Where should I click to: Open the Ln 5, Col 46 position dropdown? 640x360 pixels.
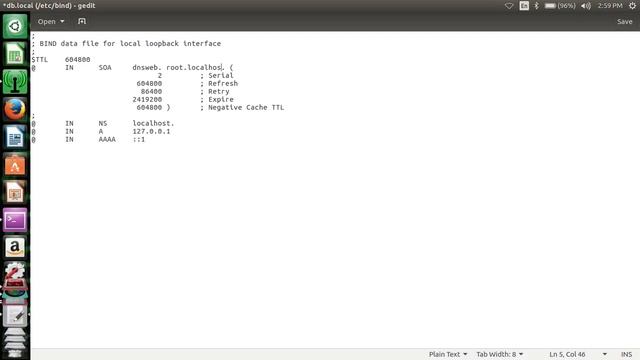[578, 354]
